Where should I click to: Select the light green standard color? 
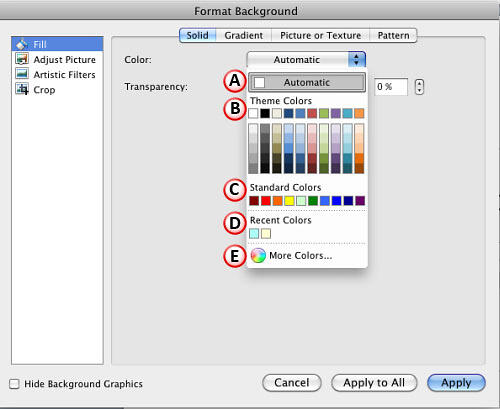[301, 201]
